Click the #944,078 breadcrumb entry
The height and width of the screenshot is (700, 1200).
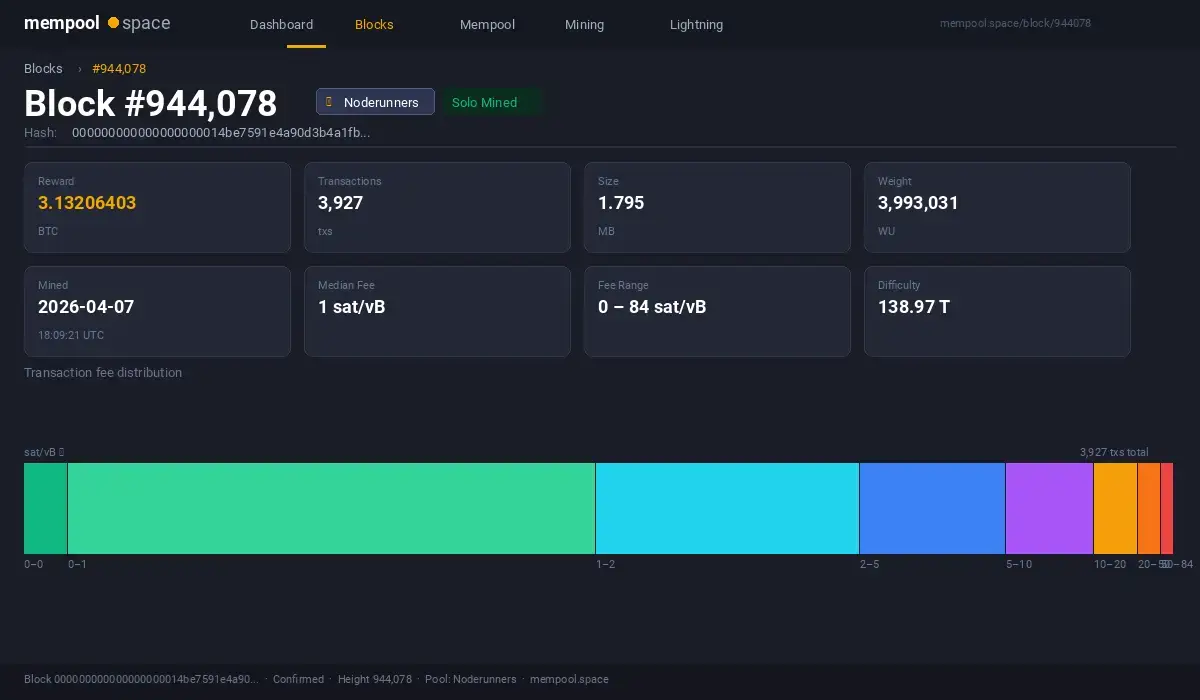click(119, 68)
